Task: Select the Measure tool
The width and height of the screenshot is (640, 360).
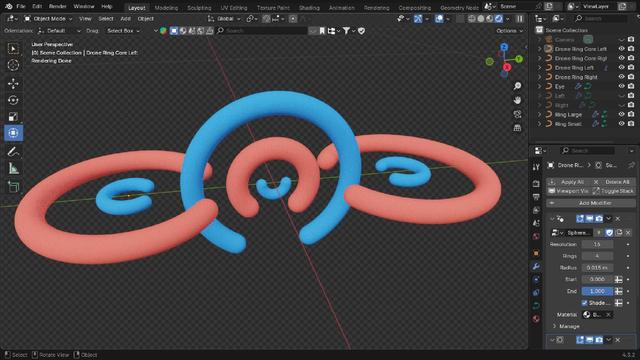Action: [13, 168]
